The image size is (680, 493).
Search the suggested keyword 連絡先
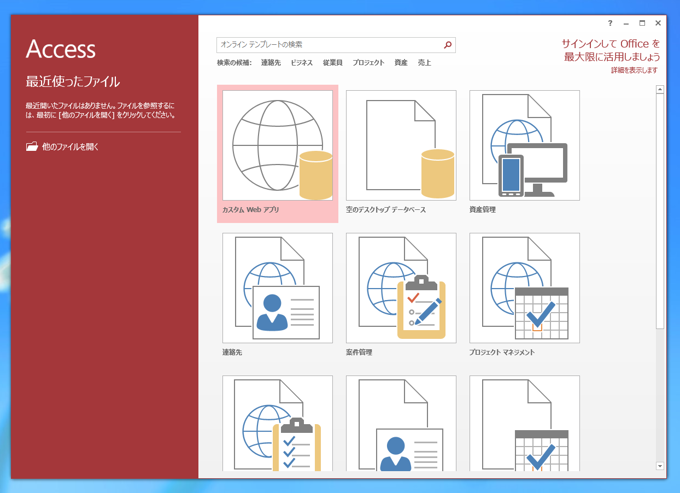[x=271, y=63]
